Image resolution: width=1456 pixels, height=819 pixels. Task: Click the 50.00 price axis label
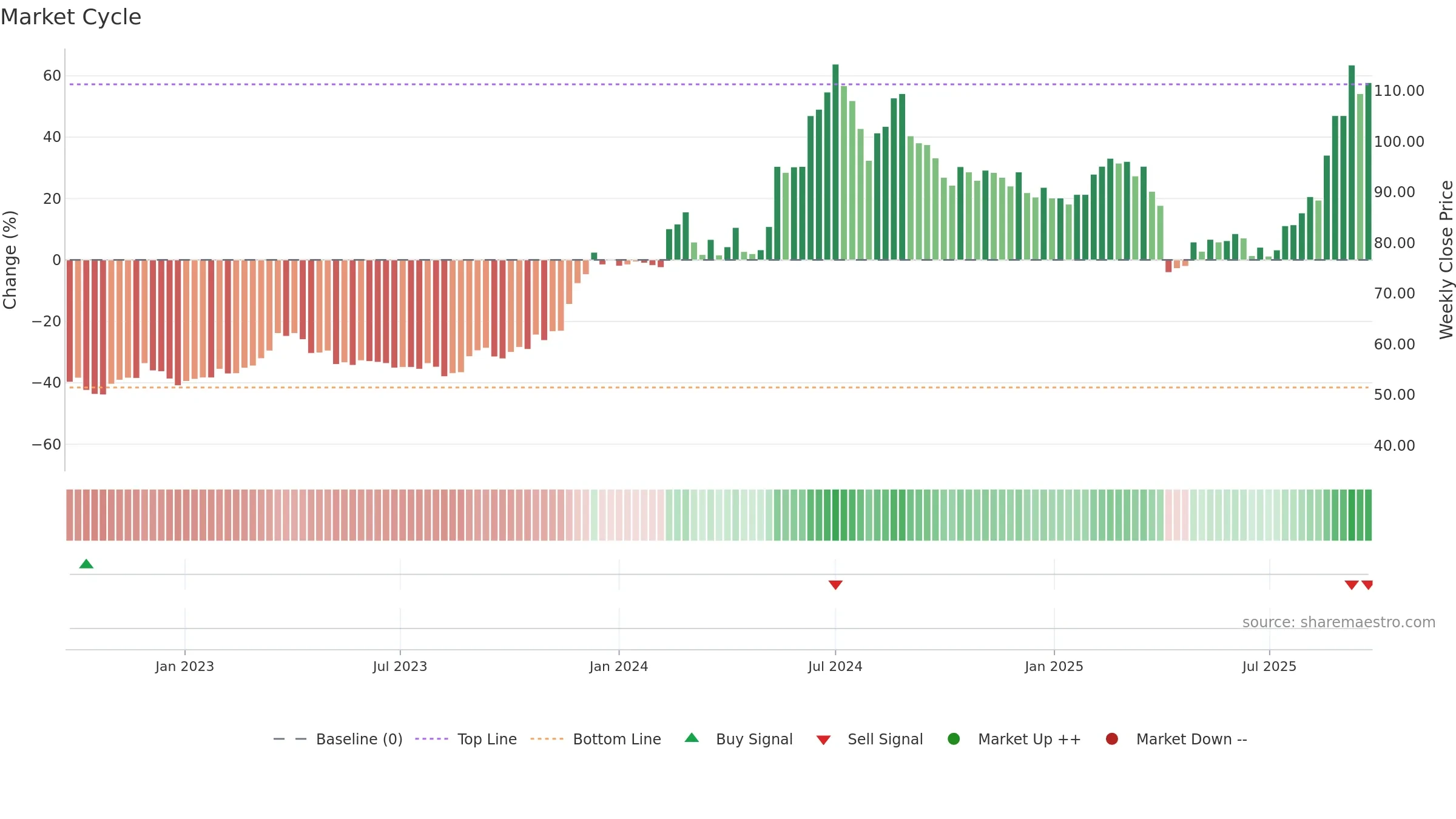(1394, 395)
